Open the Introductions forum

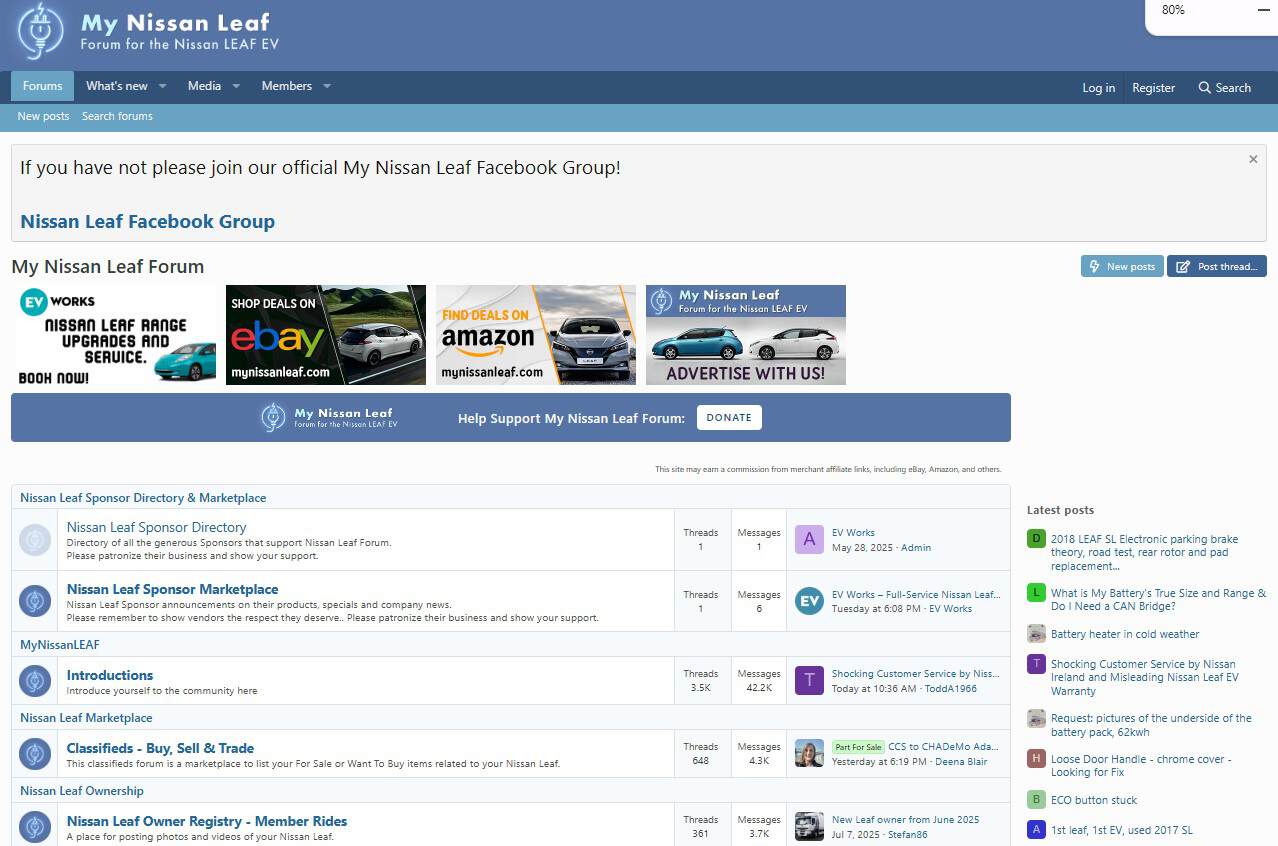tap(110, 675)
